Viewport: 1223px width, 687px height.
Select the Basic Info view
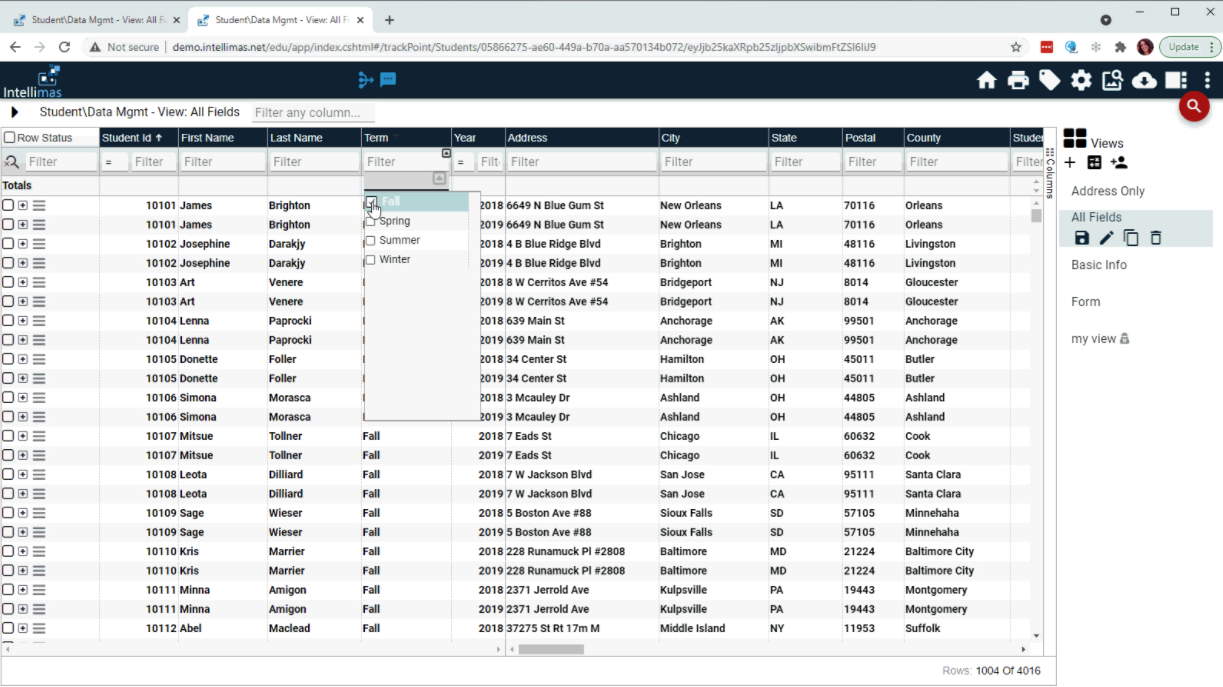point(1099,265)
